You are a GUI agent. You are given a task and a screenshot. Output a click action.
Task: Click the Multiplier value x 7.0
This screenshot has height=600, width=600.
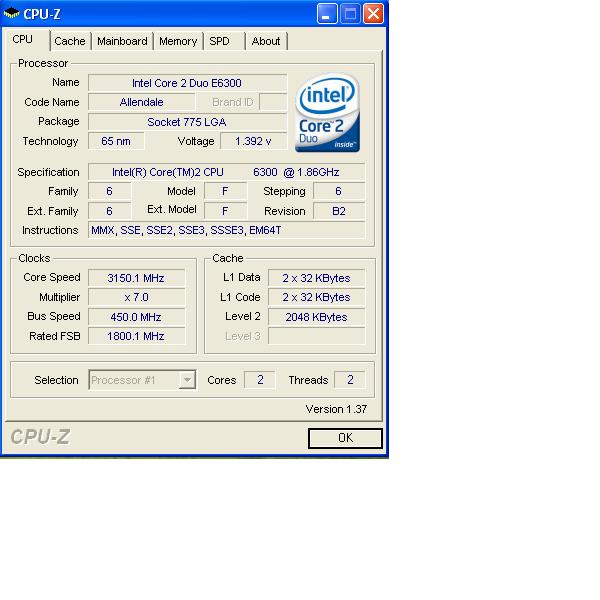[x=136, y=297]
